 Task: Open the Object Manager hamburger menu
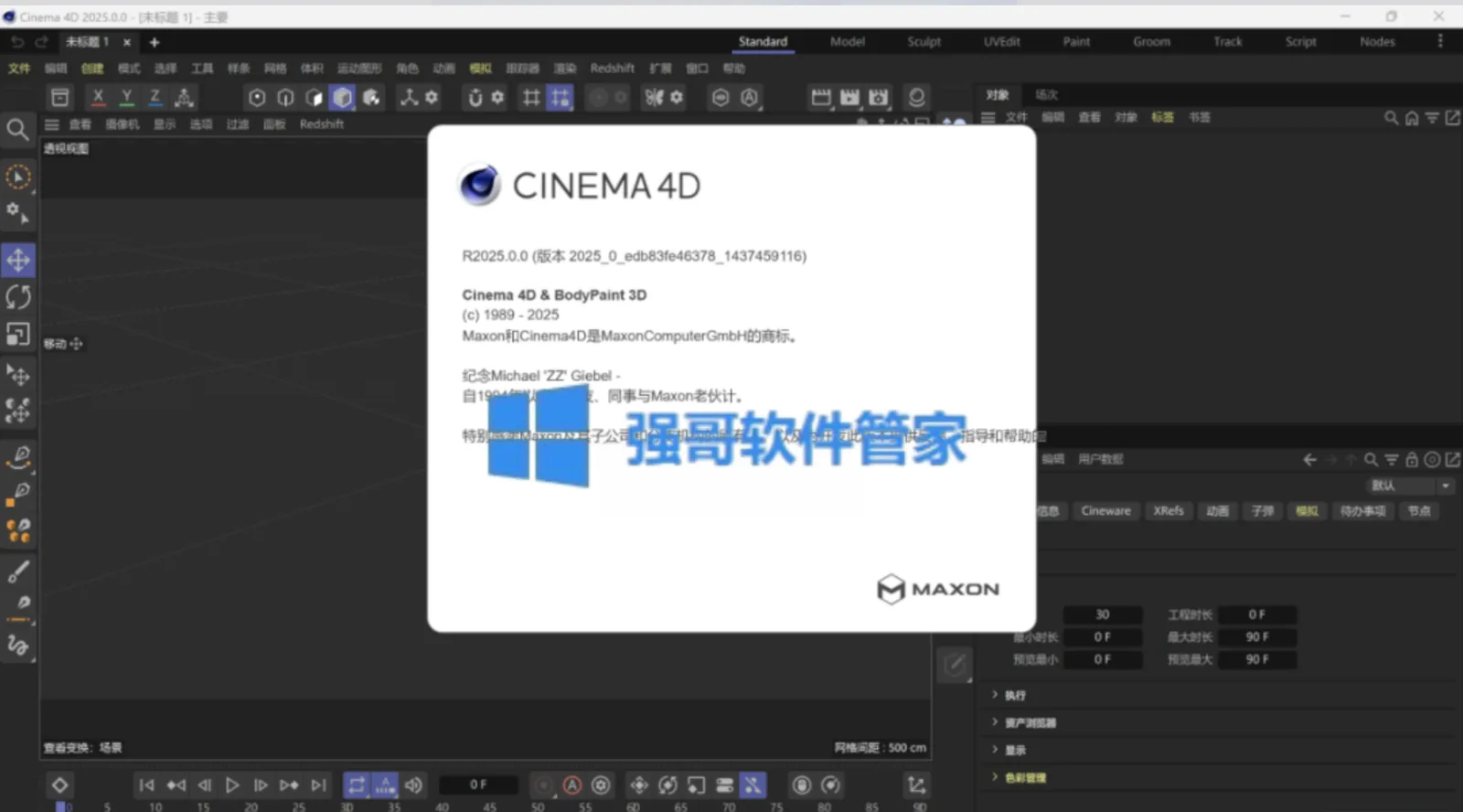988,118
